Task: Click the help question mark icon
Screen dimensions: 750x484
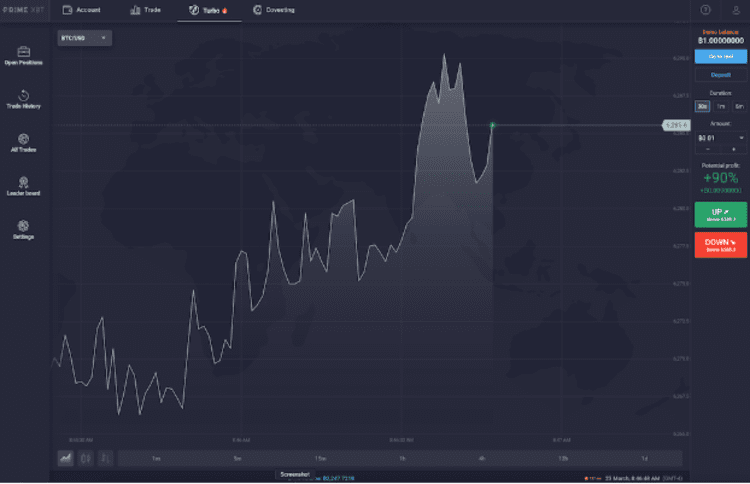Action: [x=705, y=9]
